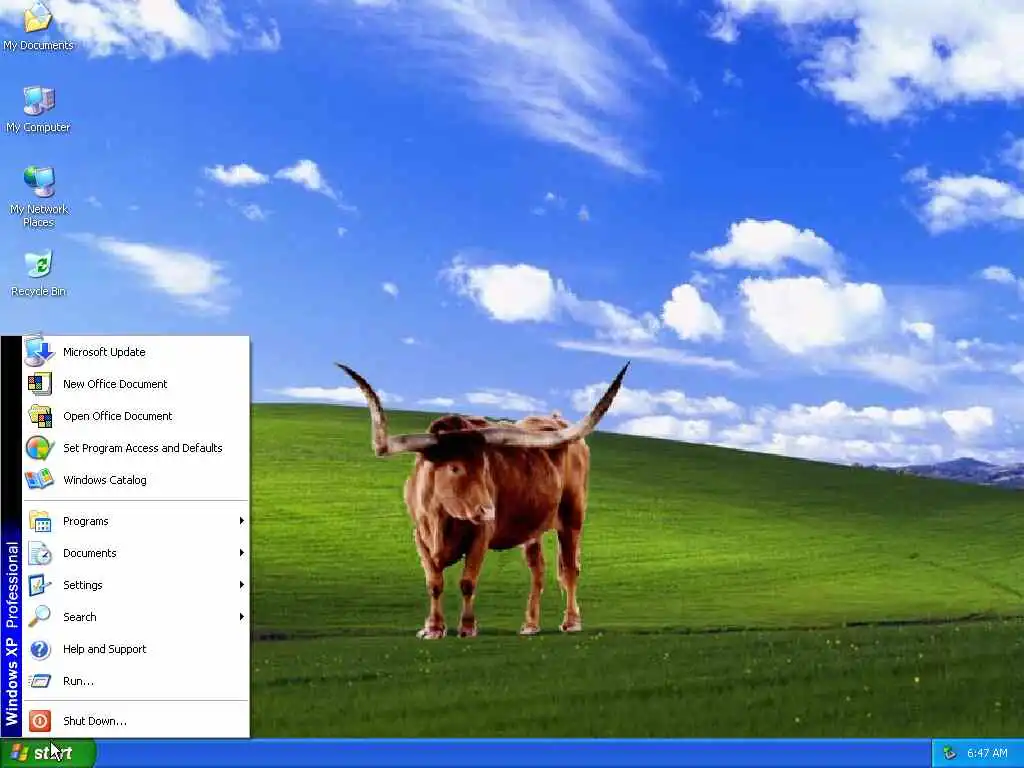This screenshot has width=1024, height=768.
Task: Open Set Program Access and Defaults
Action: coord(136,447)
